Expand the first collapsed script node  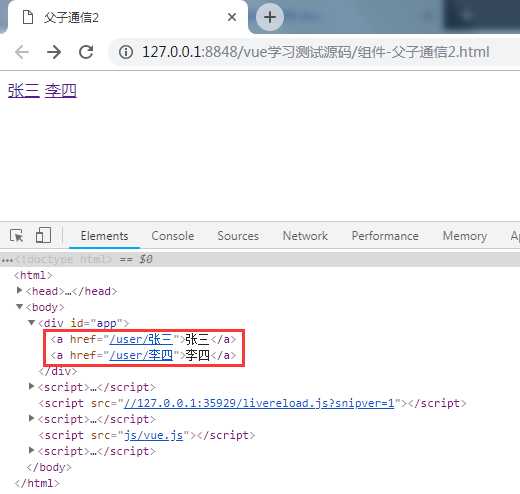click(x=31, y=386)
